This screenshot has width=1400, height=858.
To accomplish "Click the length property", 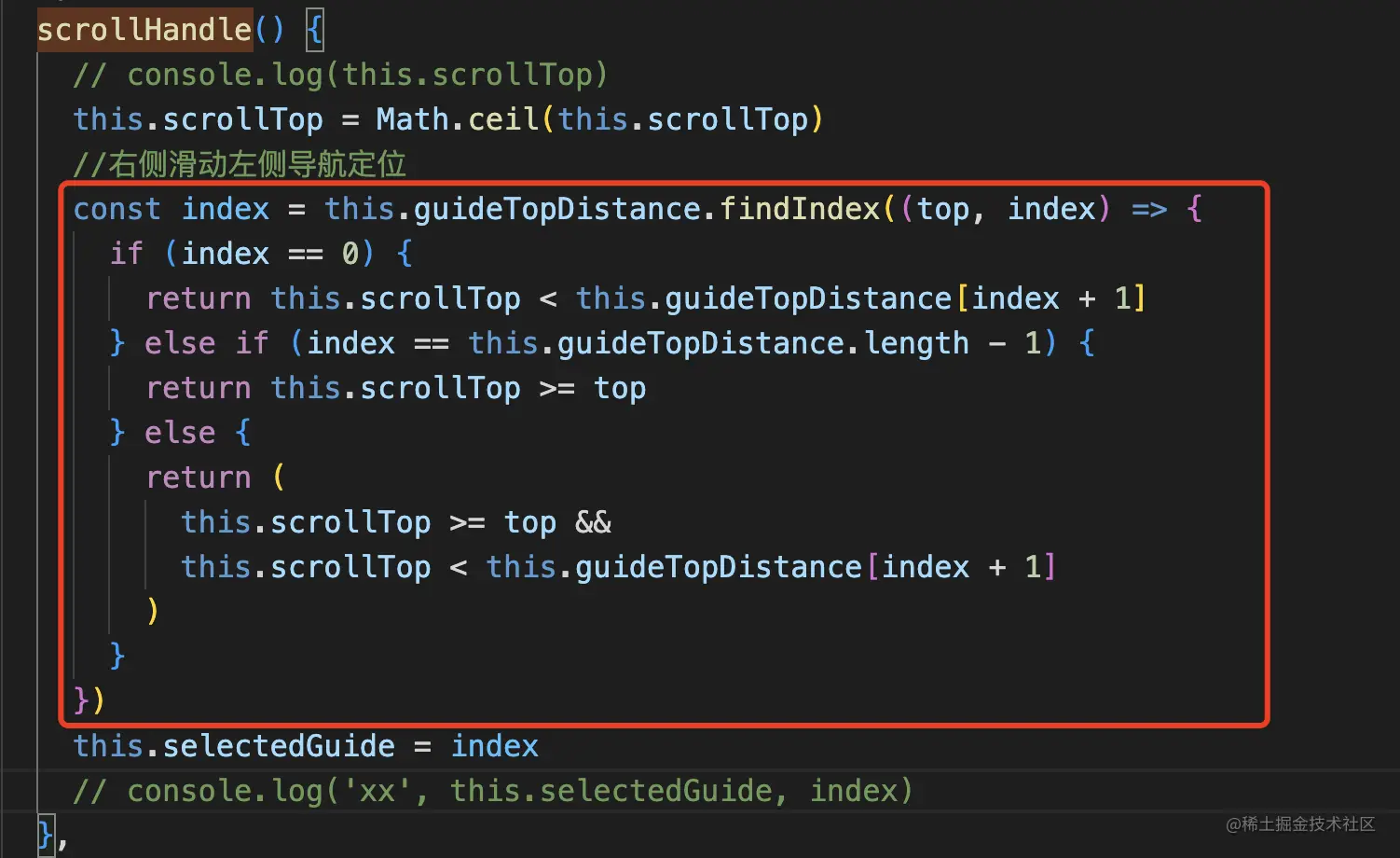I will click(x=916, y=343).
